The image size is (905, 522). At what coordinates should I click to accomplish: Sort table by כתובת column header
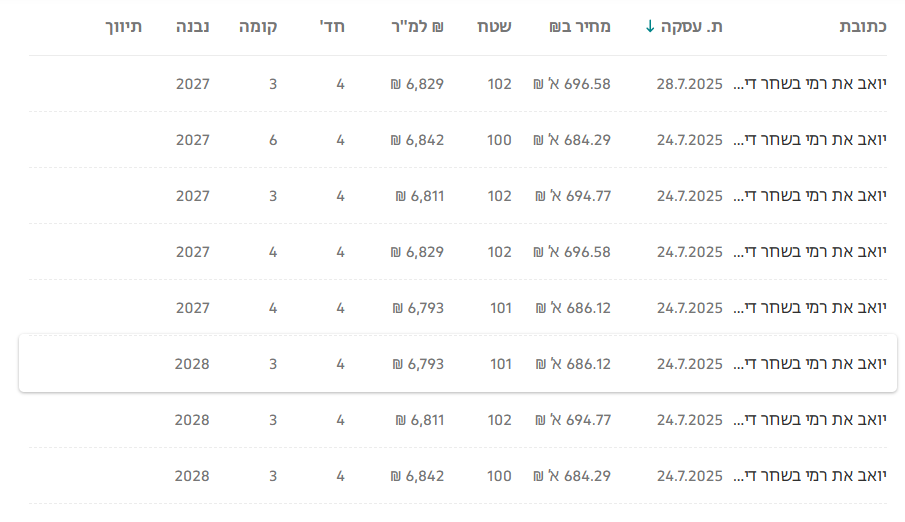pyautogui.click(x=862, y=27)
